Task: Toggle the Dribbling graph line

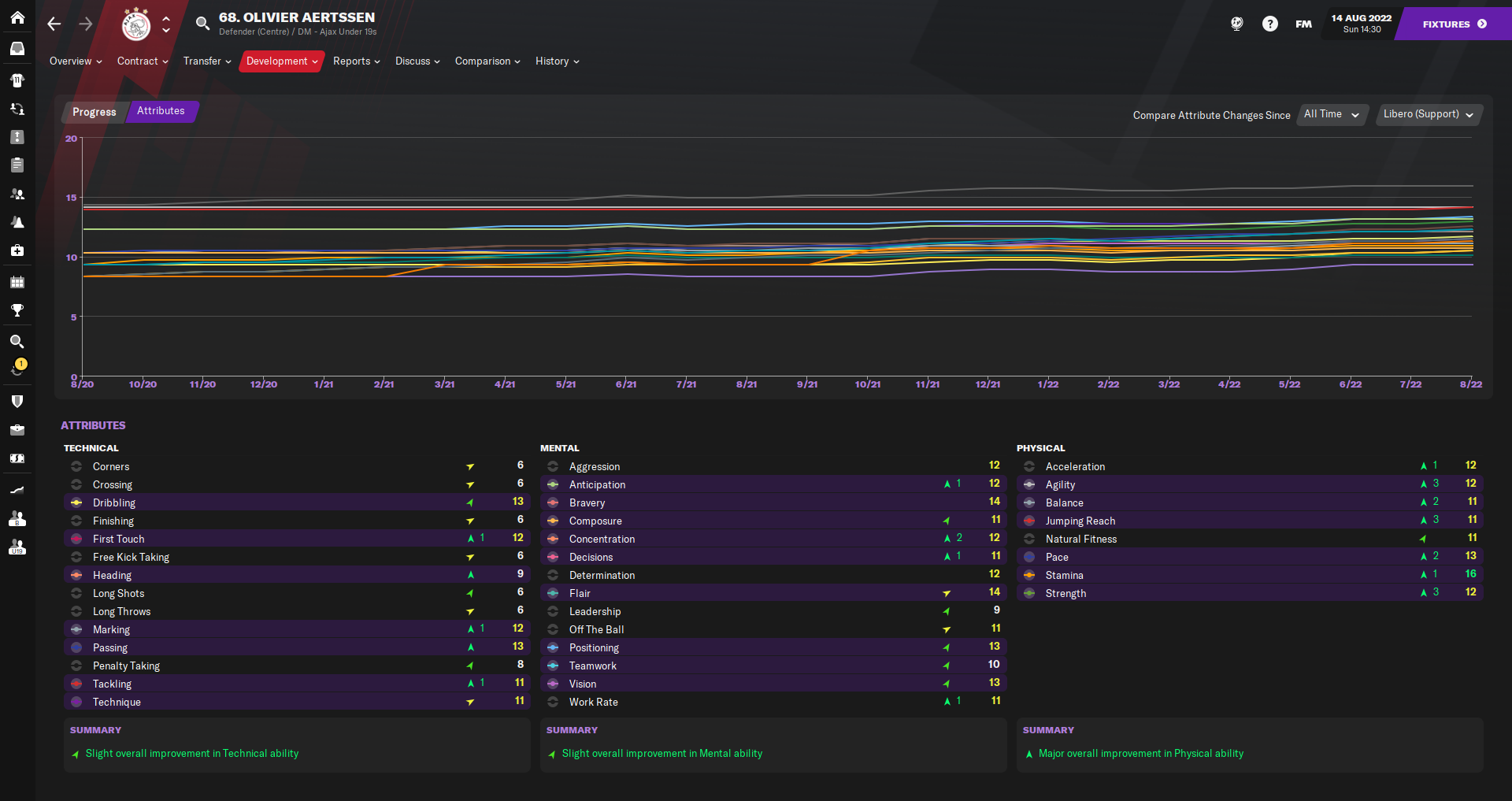Action: click(76, 502)
